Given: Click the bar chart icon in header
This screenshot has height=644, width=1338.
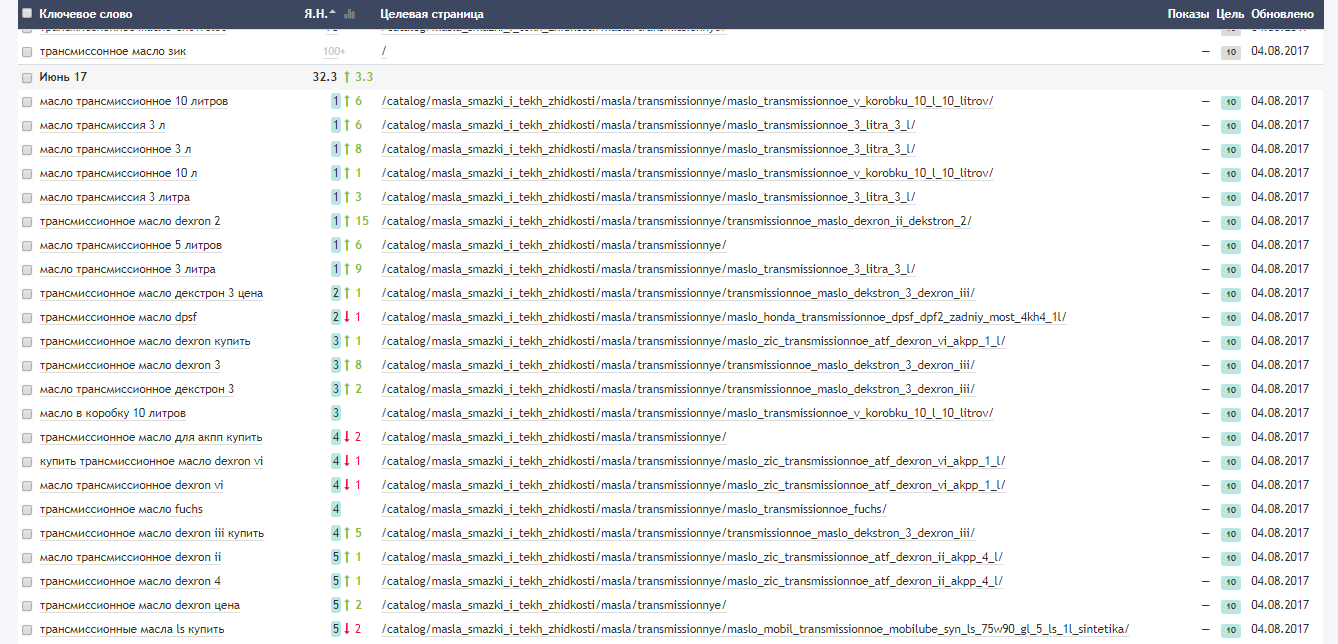Looking at the screenshot, I should [349, 14].
